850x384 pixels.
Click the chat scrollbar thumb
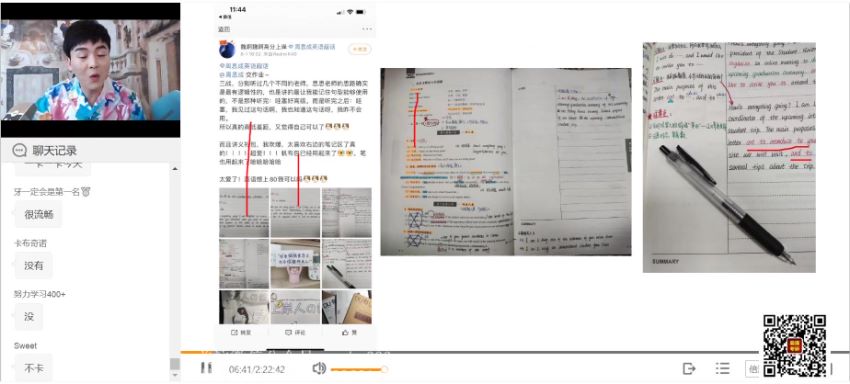pyautogui.click(x=175, y=363)
